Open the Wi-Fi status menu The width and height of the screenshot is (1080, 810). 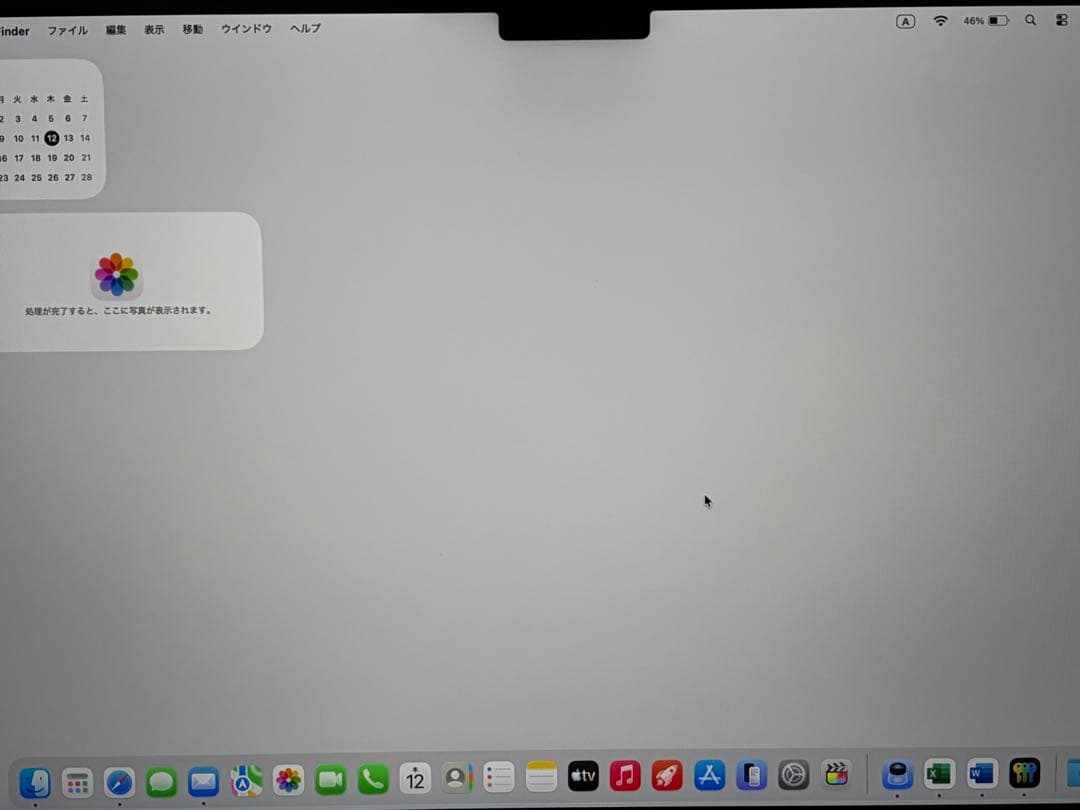pyautogui.click(x=940, y=20)
